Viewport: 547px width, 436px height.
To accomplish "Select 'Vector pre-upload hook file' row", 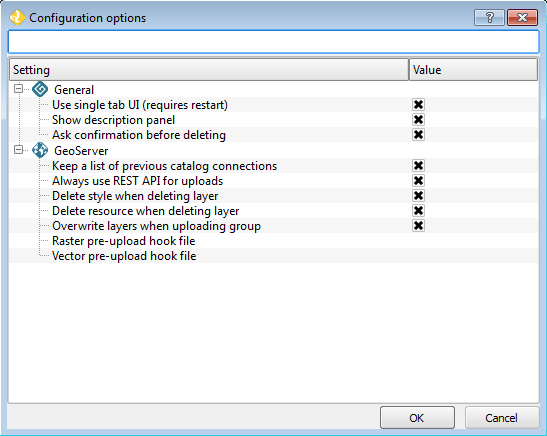I will pos(274,256).
